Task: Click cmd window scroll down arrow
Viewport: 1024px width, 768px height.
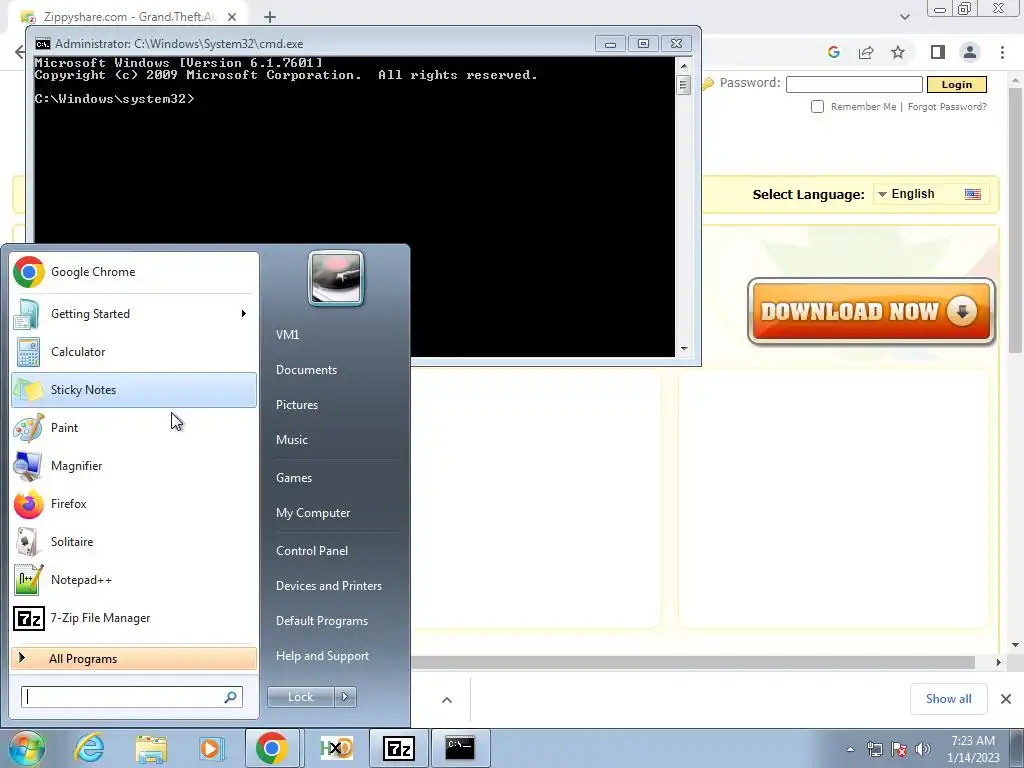Action: coord(684,349)
